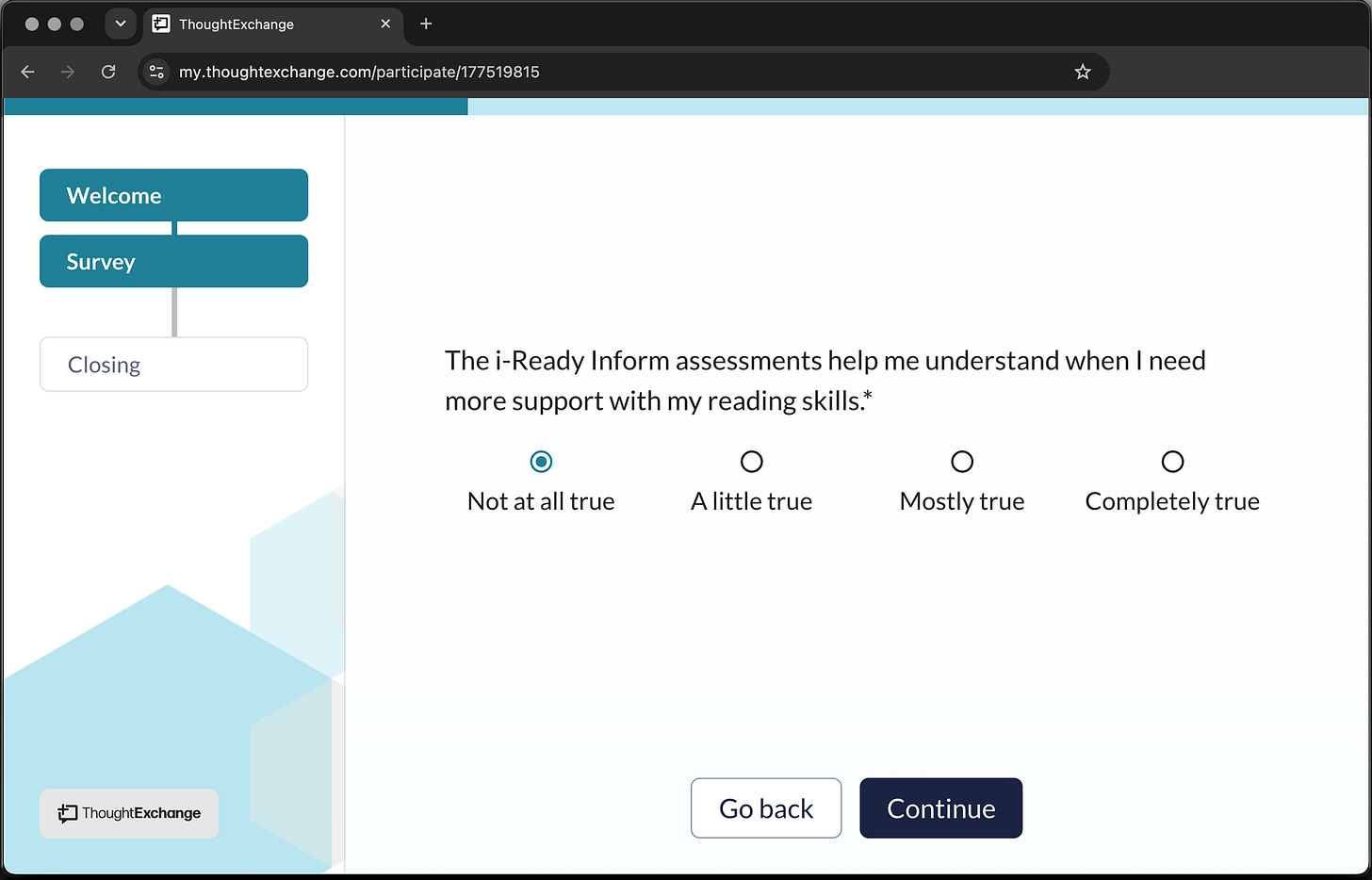
Task: Bookmark this page with the star icon
Action: tap(1083, 72)
